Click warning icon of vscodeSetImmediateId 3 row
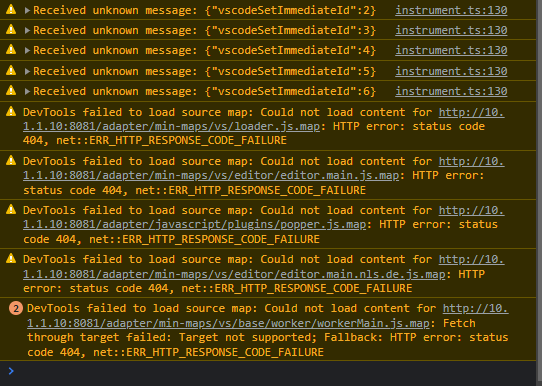The height and width of the screenshot is (386, 542). coord(11,29)
